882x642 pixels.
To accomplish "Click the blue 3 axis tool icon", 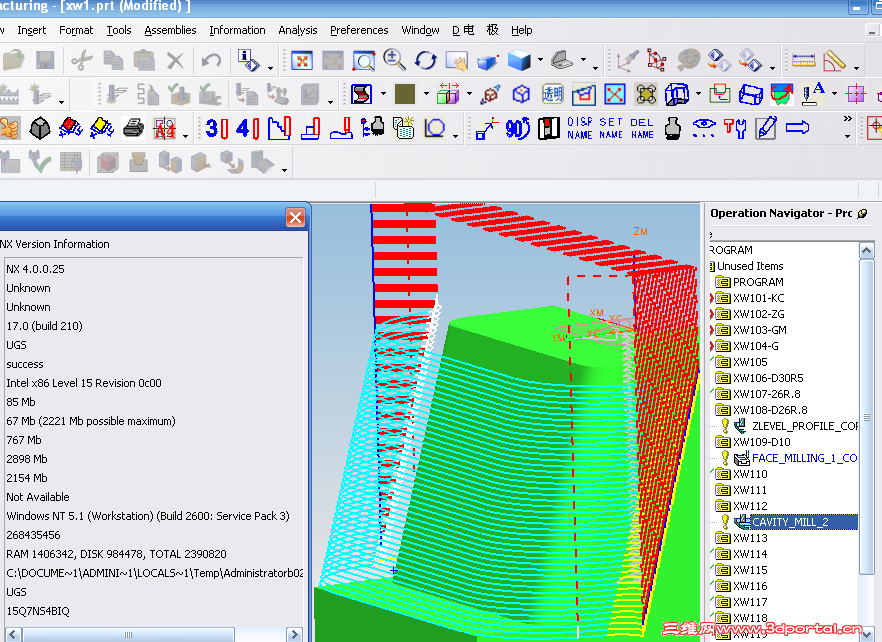I will pos(217,129).
